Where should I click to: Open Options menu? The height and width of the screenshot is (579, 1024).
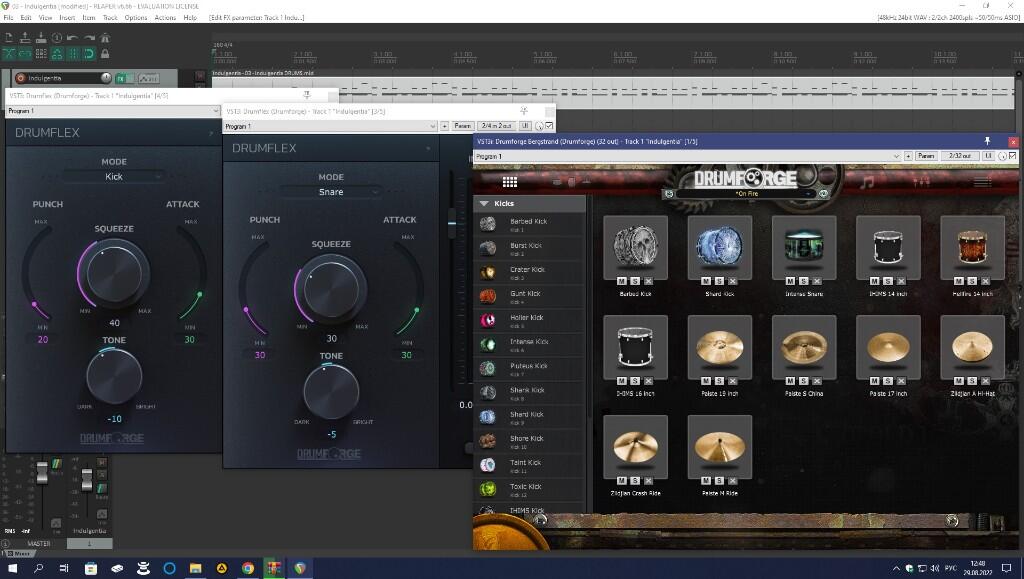click(135, 18)
